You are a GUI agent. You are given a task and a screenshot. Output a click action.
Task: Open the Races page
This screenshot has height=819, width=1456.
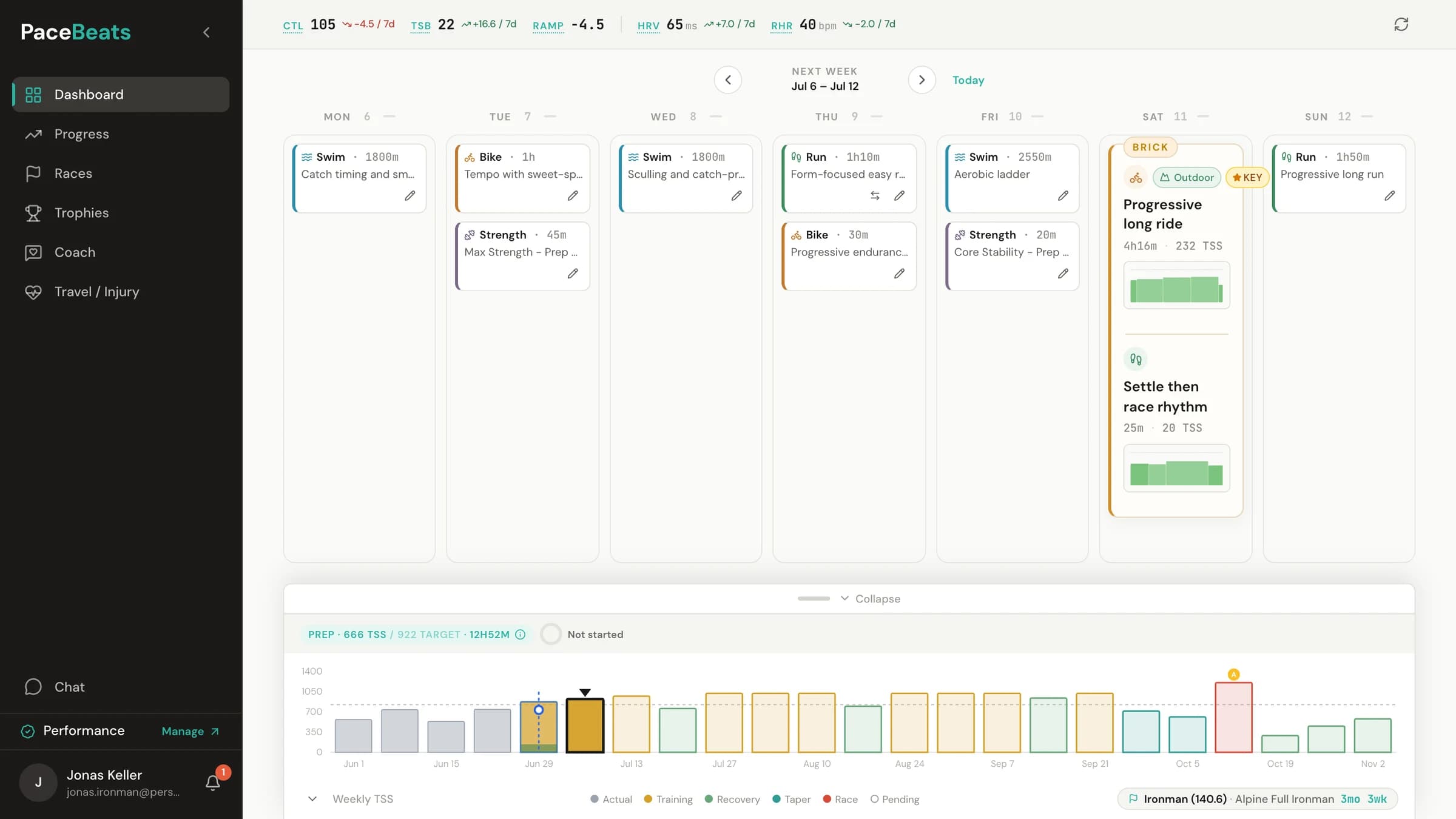tap(121, 174)
